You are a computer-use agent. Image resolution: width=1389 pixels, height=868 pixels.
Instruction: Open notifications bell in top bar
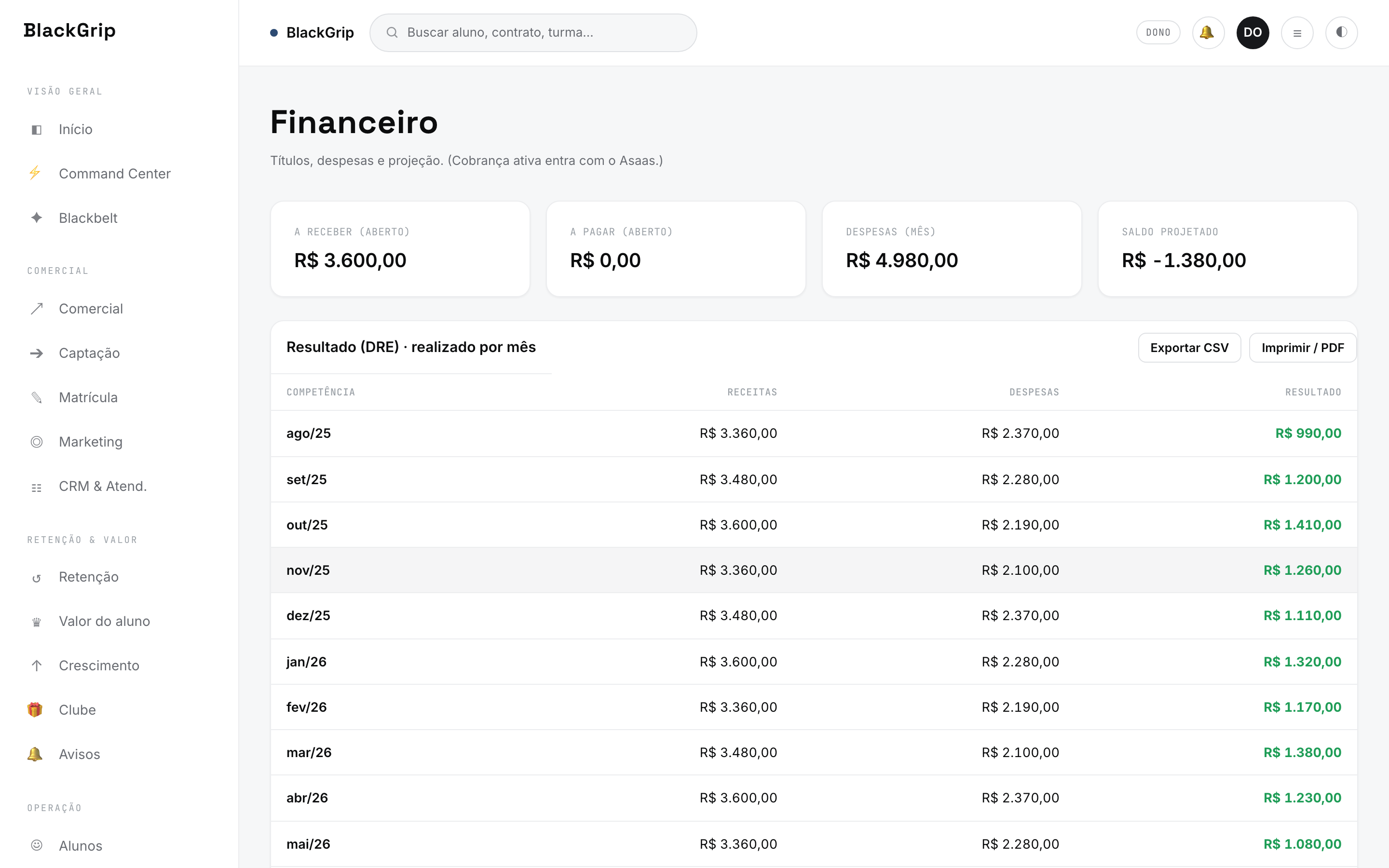pyautogui.click(x=1208, y=33)
